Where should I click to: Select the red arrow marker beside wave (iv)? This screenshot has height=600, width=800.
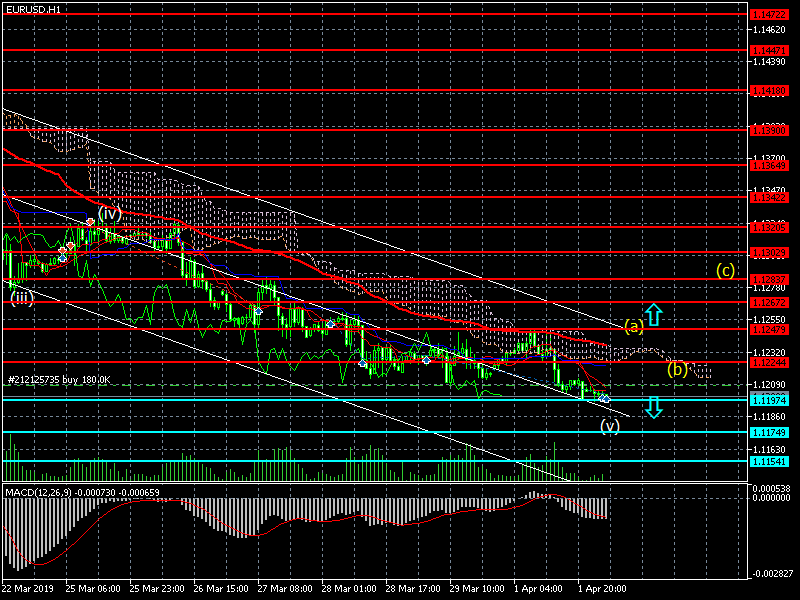coord(90,221)
